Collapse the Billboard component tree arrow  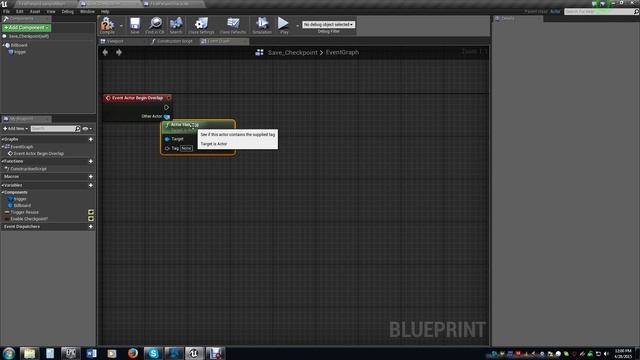click(x=3, y=45)
